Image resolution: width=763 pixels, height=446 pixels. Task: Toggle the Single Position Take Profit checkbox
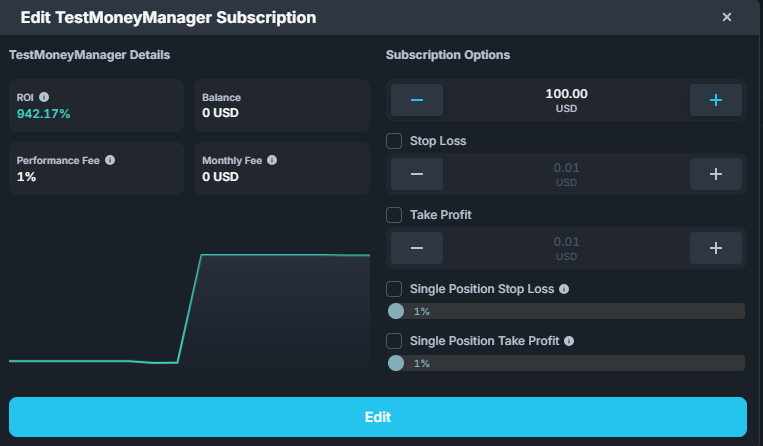[x=394, y=341]
